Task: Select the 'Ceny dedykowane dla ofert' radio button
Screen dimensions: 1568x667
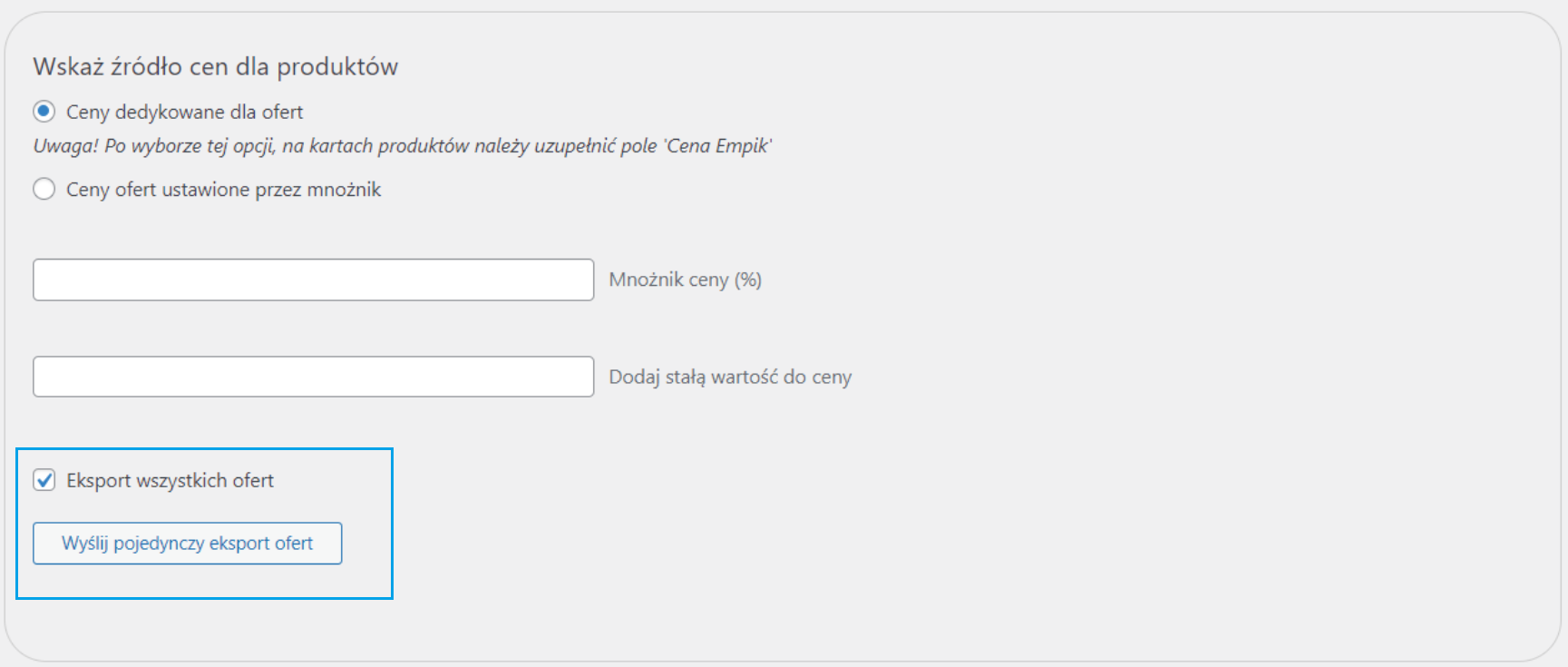Action: [44, 112]
